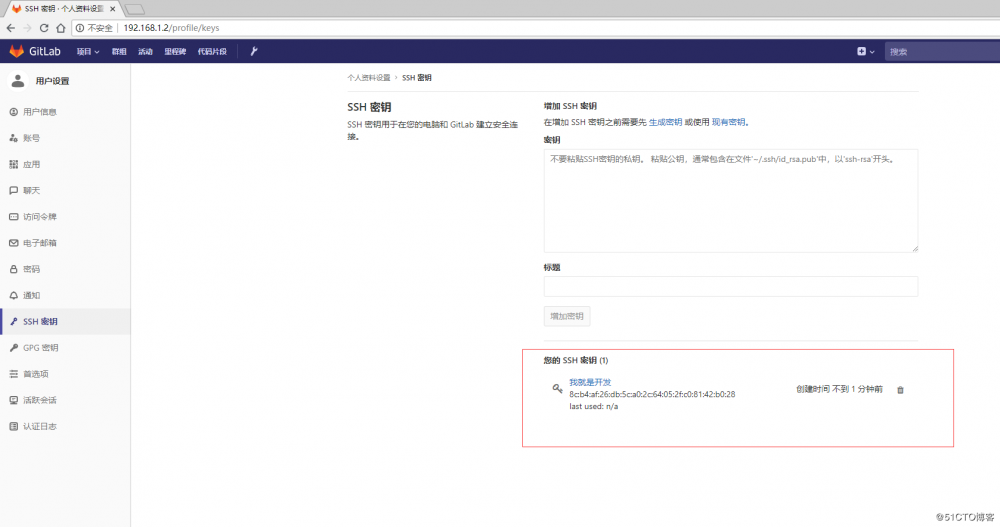
Task: Click the last used: n/a text
Action: point(594,406)
